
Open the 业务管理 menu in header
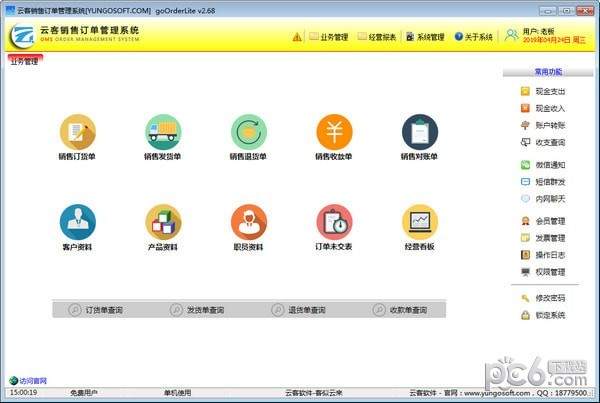point(328,37)
